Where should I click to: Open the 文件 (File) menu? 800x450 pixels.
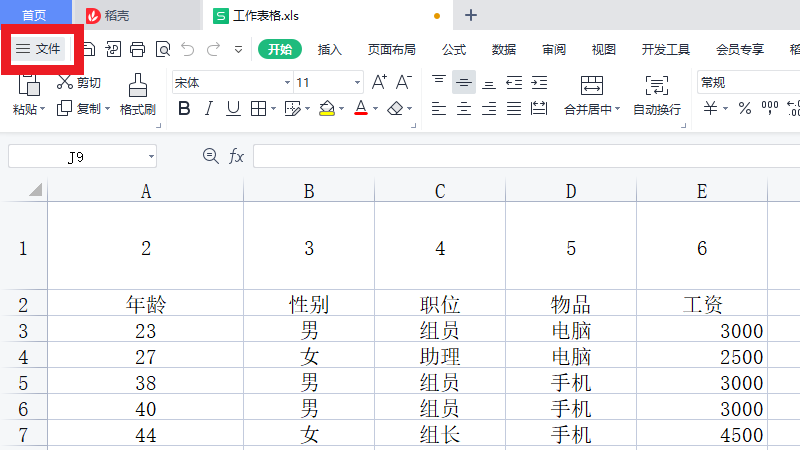[x=38, y=49]
